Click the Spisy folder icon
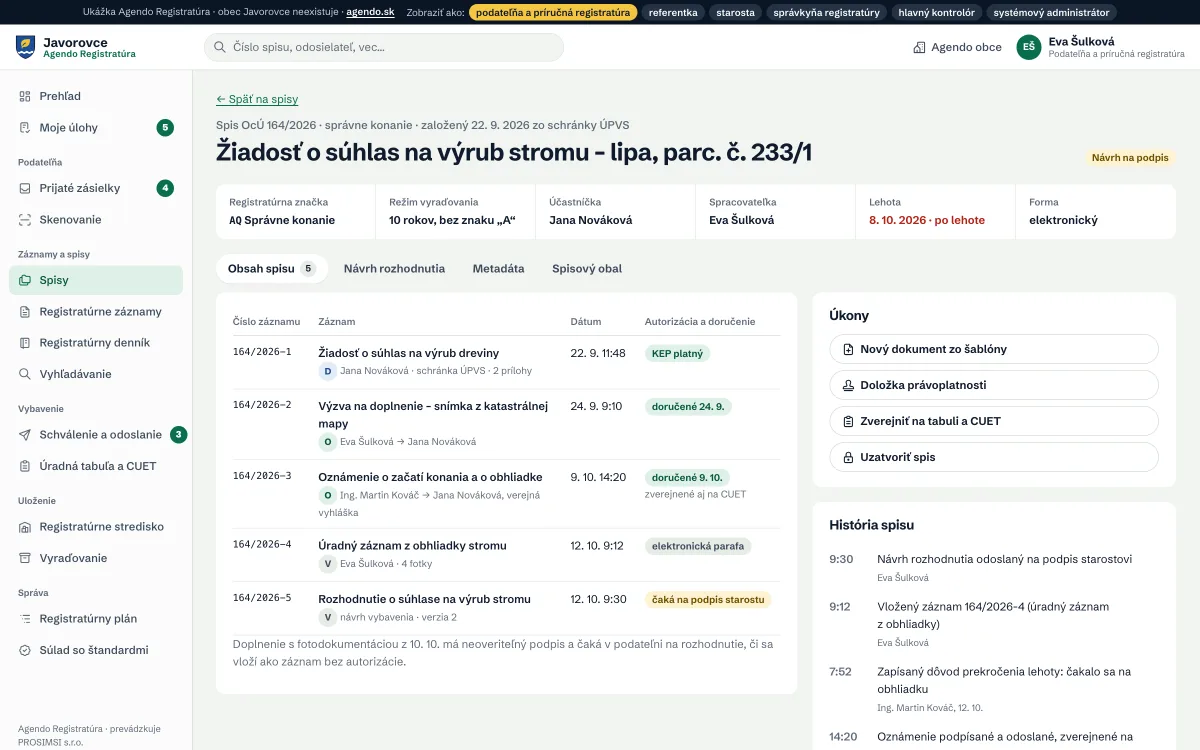The image size is (1200, 750). [25, 280]
